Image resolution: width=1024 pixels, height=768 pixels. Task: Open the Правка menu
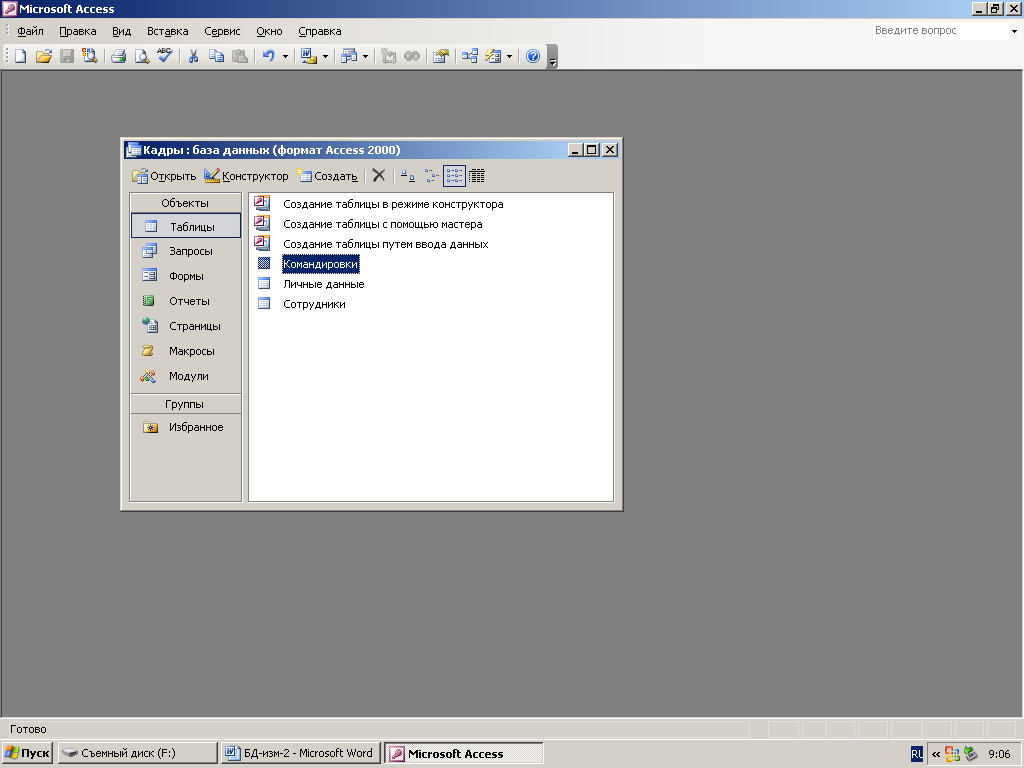coord(78,31)
